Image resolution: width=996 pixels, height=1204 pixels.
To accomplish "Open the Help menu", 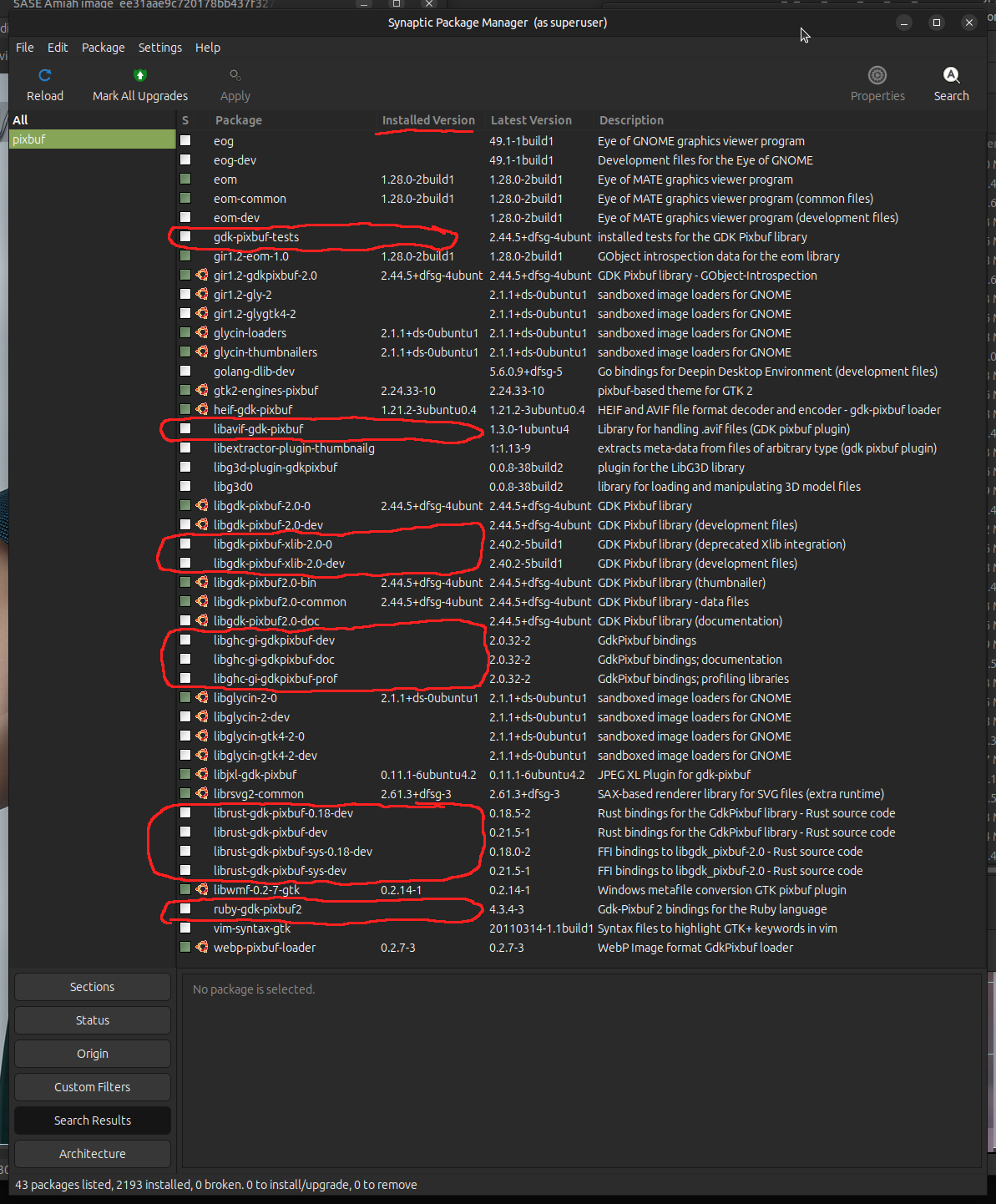I will pyautogui.click(x=208, y=48).
